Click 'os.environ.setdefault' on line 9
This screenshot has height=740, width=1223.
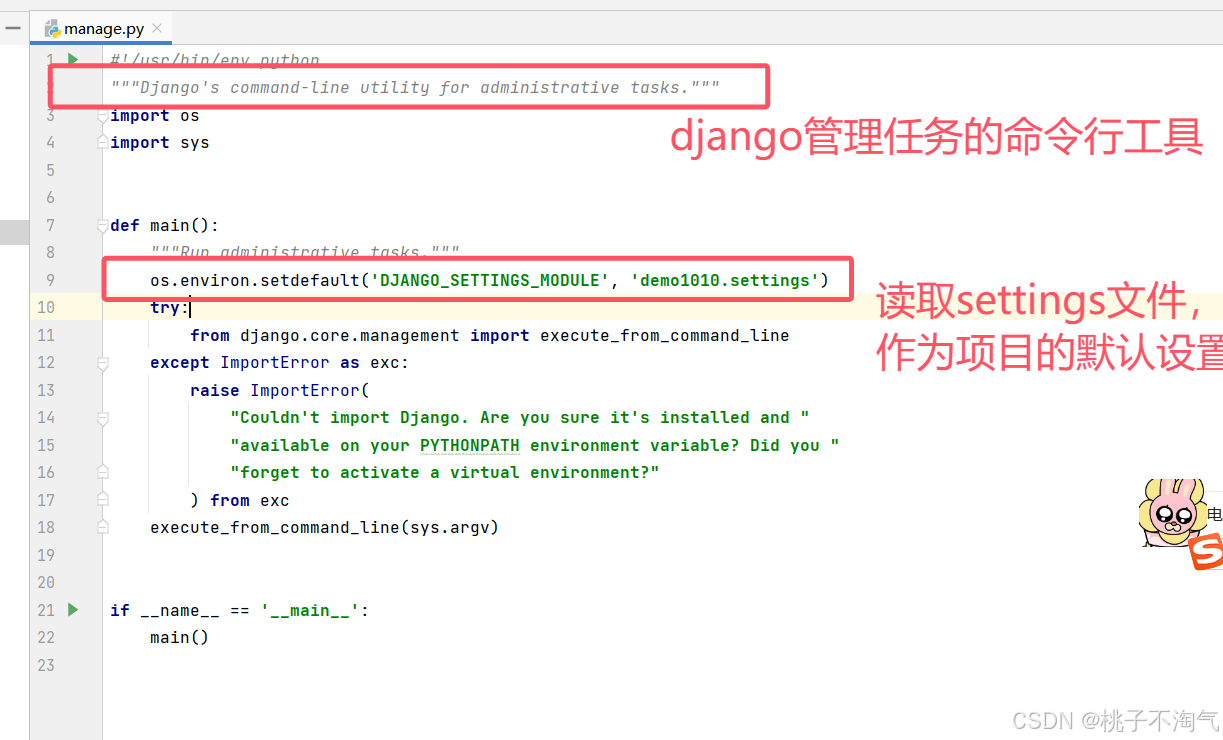(255, 280)
